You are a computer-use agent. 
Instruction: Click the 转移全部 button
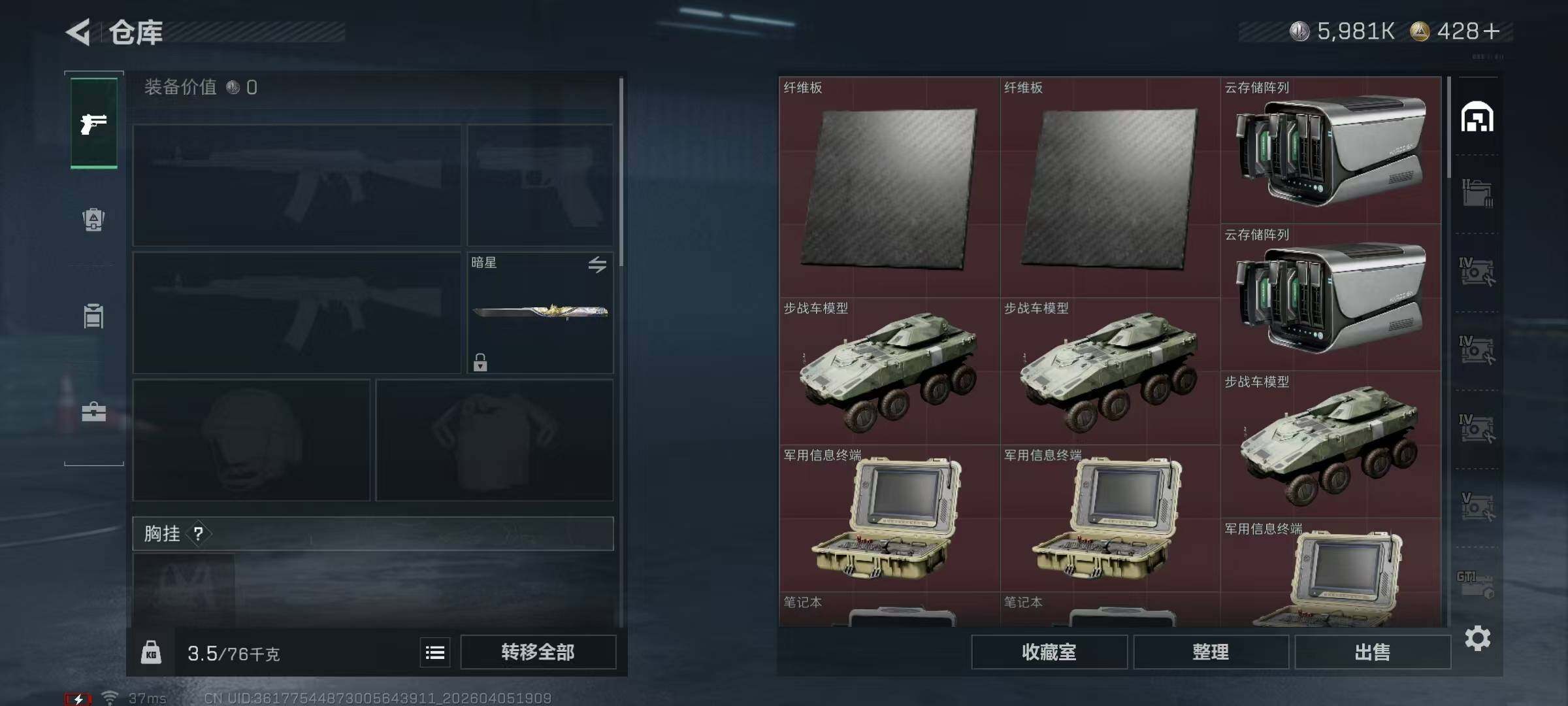[538, 652]
